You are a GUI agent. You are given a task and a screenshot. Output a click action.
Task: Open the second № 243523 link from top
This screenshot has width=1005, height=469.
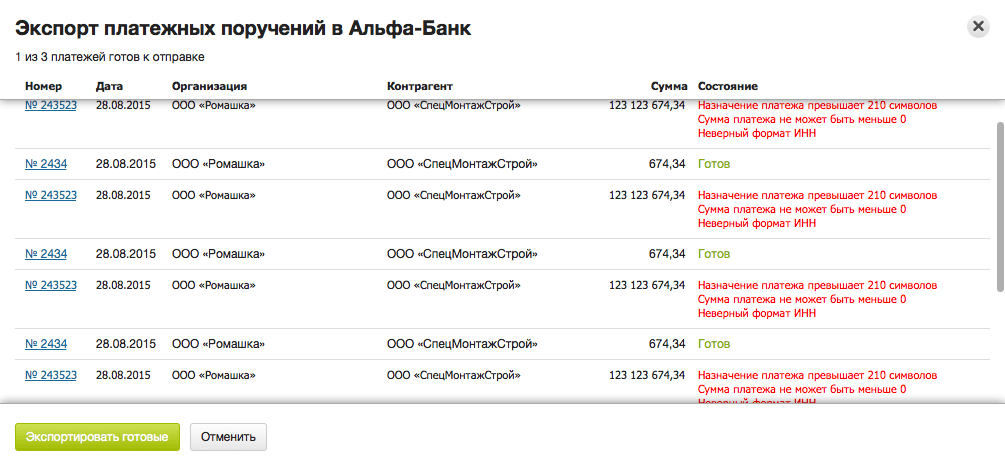51,195
